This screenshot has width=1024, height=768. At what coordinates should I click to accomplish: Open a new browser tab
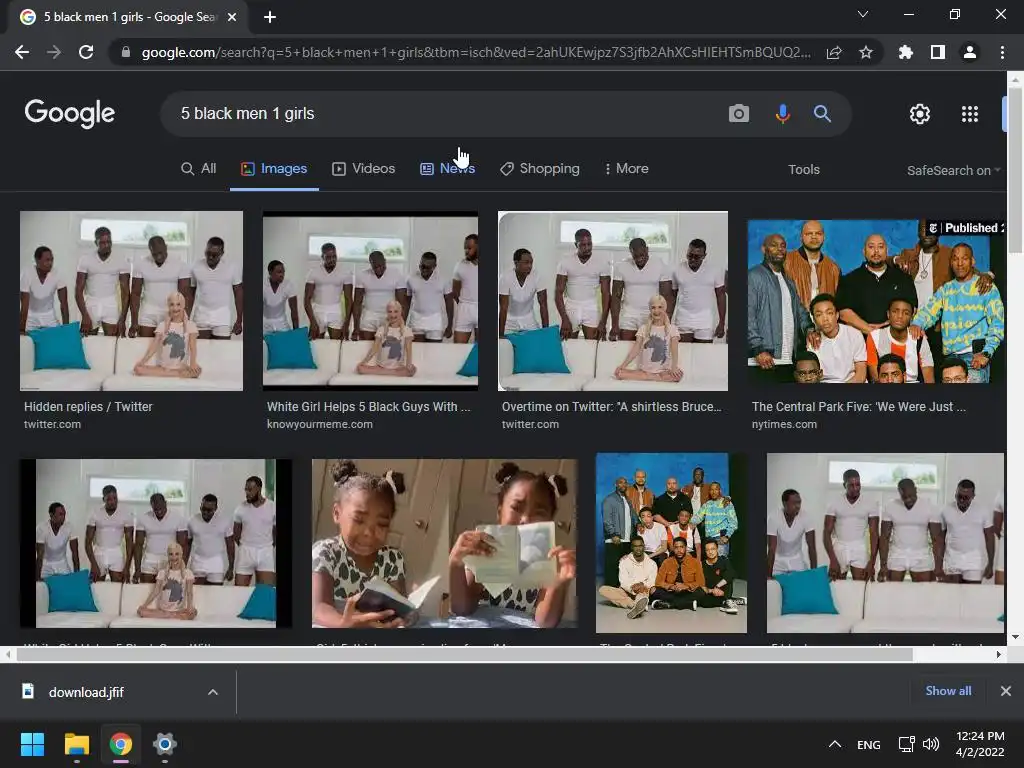[270, 17]
